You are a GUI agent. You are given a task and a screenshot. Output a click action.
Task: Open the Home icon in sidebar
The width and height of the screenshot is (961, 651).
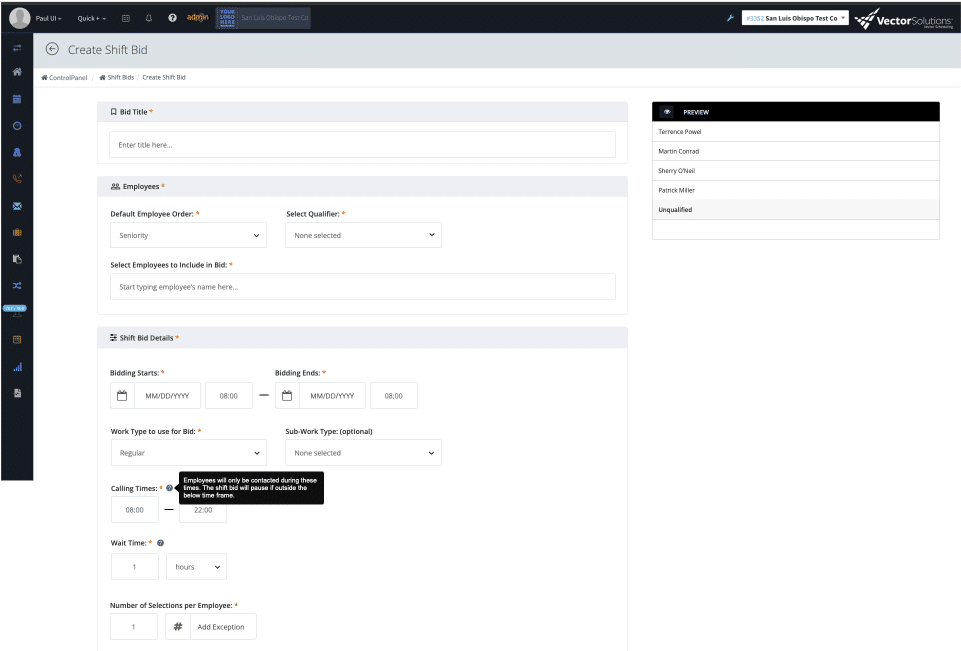(x=17, y=72)
